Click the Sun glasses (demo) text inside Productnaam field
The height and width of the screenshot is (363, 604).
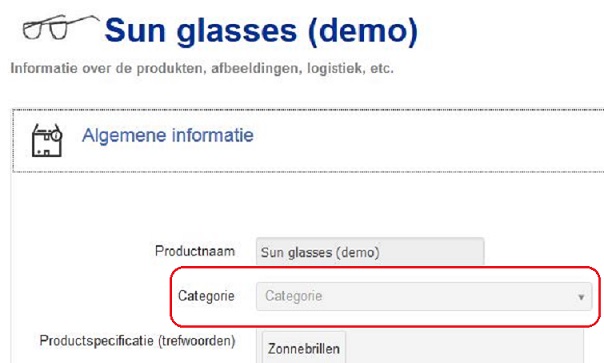point(320,253)
